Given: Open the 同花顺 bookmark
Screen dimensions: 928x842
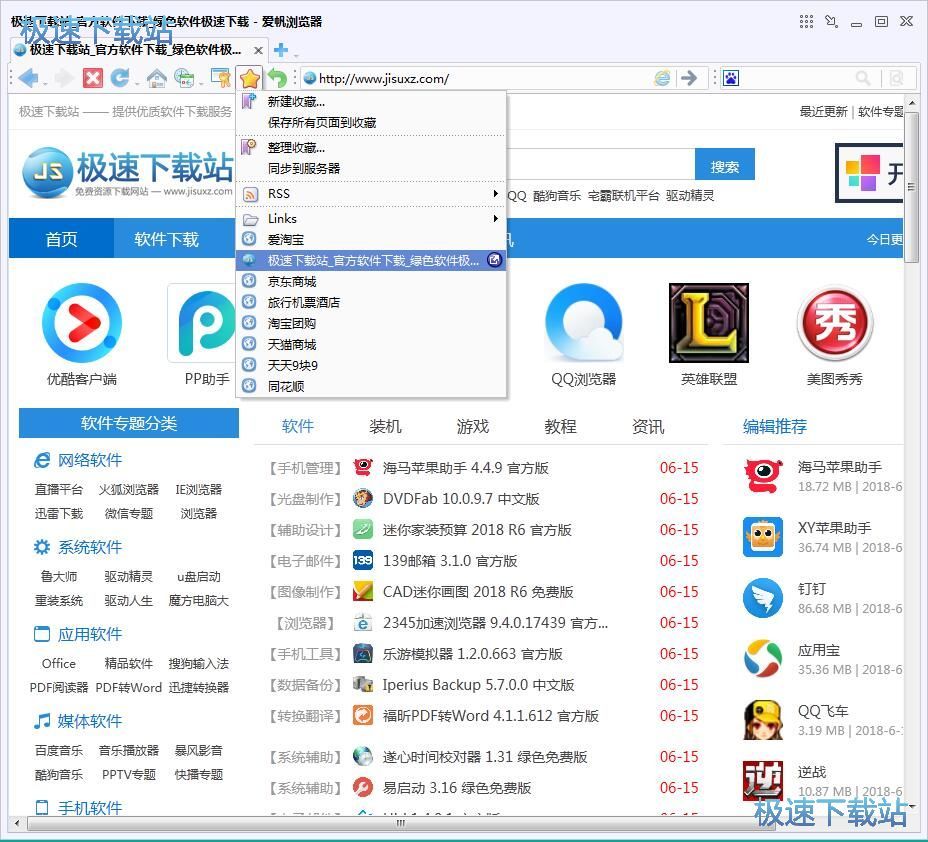Looking at the screenshot, I should coord(371,386).
